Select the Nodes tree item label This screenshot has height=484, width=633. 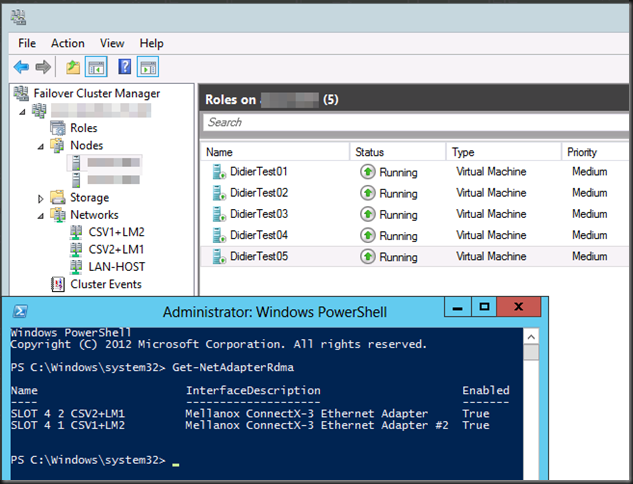tap(86, 145)
